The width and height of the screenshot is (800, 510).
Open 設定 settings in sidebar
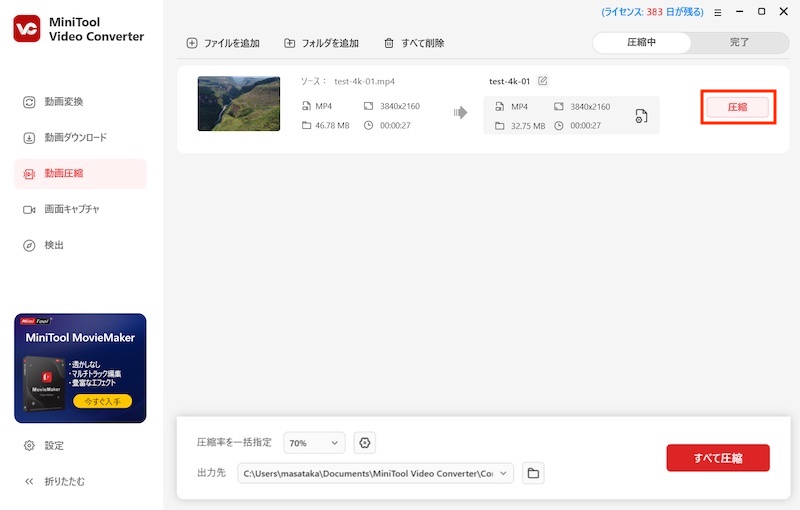[x=54, y=445]
